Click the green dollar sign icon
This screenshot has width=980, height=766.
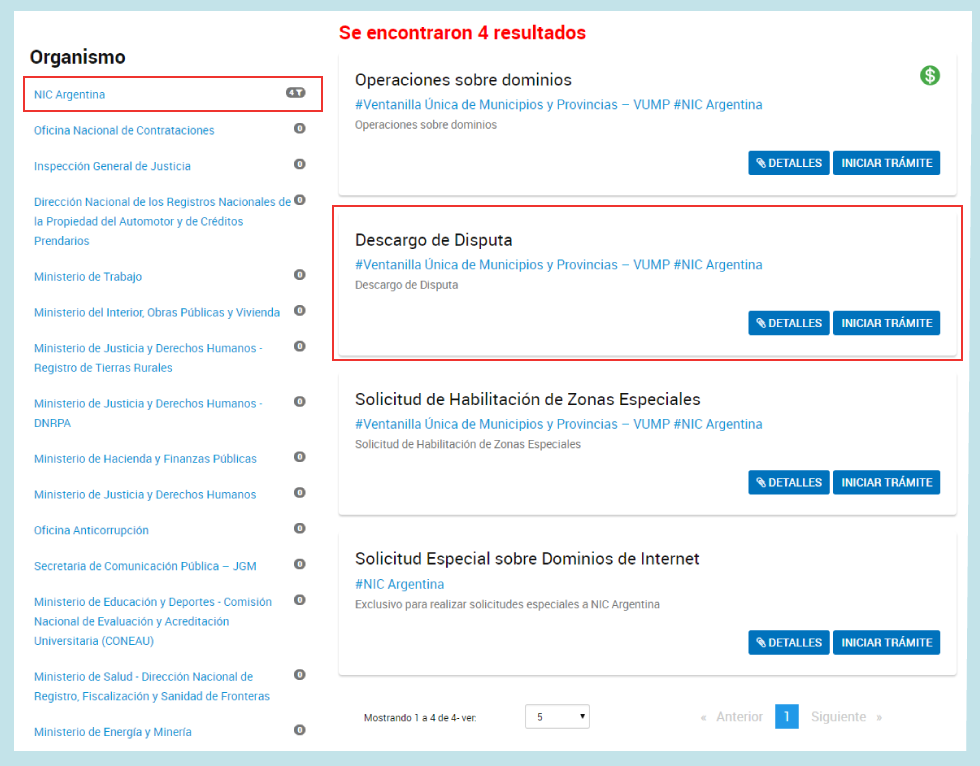point(930,75)
